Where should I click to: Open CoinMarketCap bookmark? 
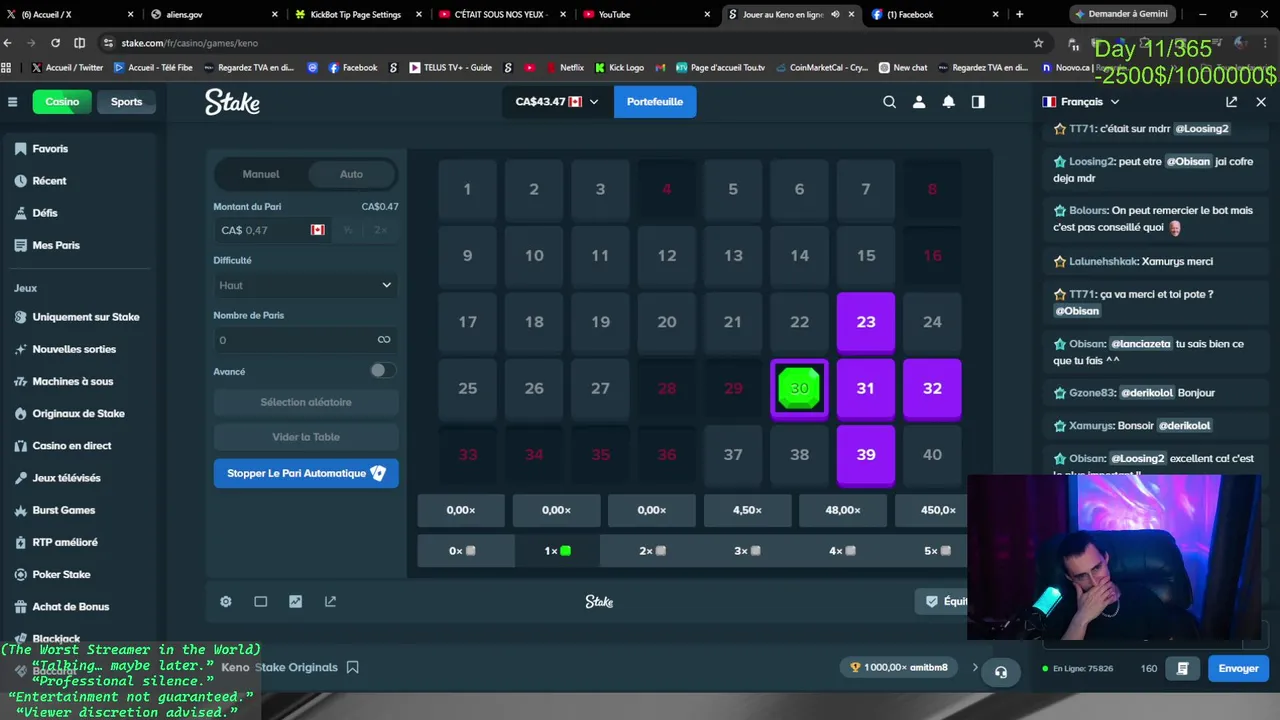[x=821, y=67]
